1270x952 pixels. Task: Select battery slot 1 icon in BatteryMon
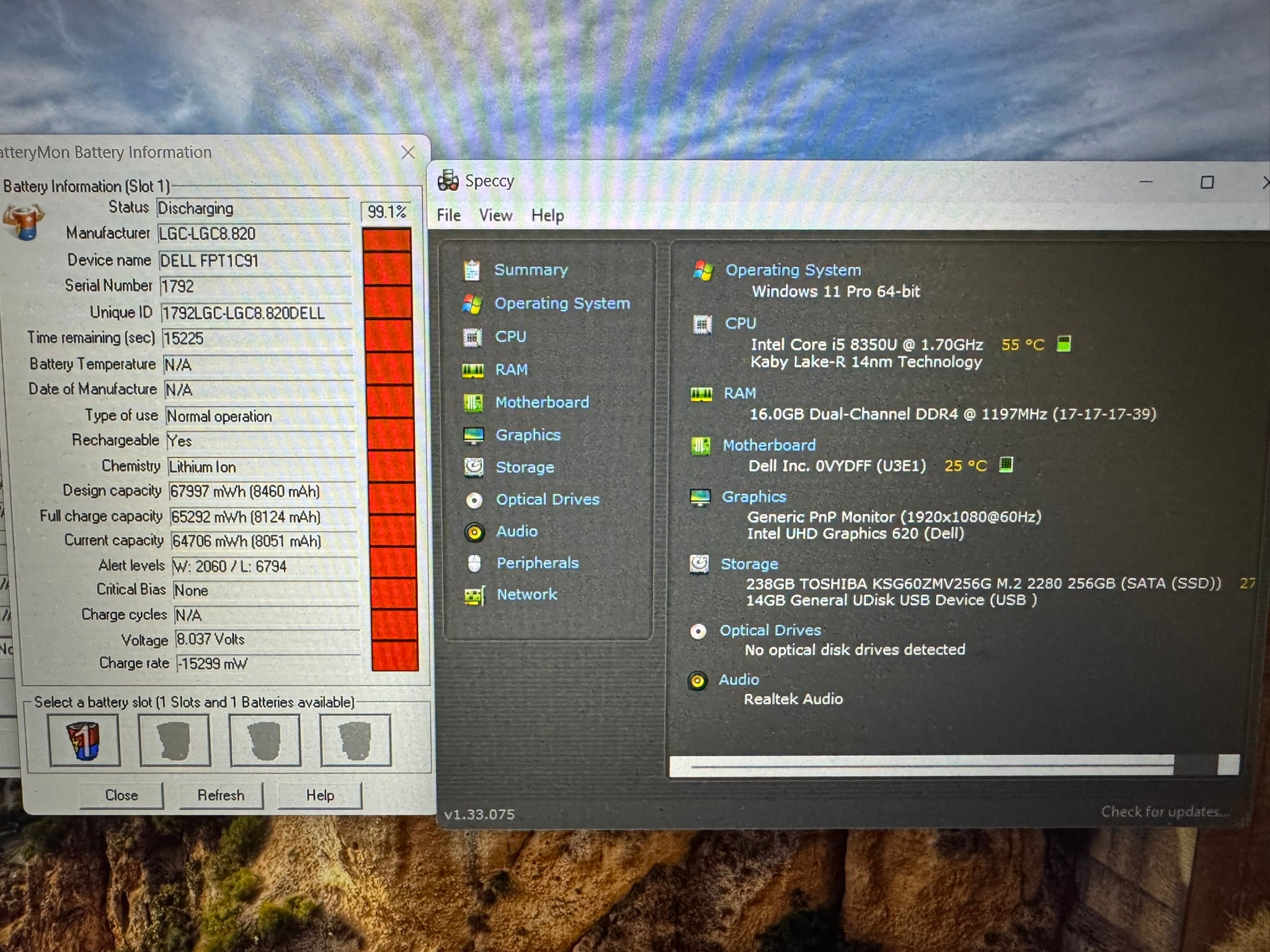click(84, 740)
